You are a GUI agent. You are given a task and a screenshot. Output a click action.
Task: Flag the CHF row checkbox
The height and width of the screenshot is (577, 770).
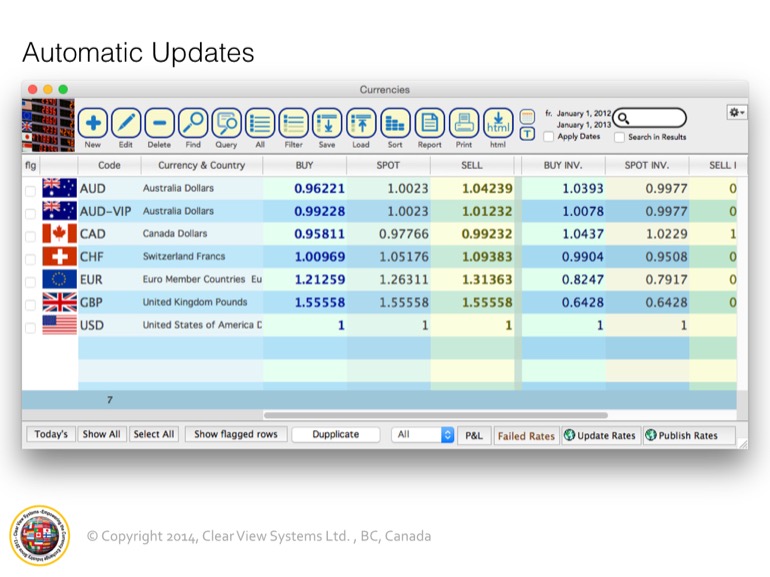[30, 259]
